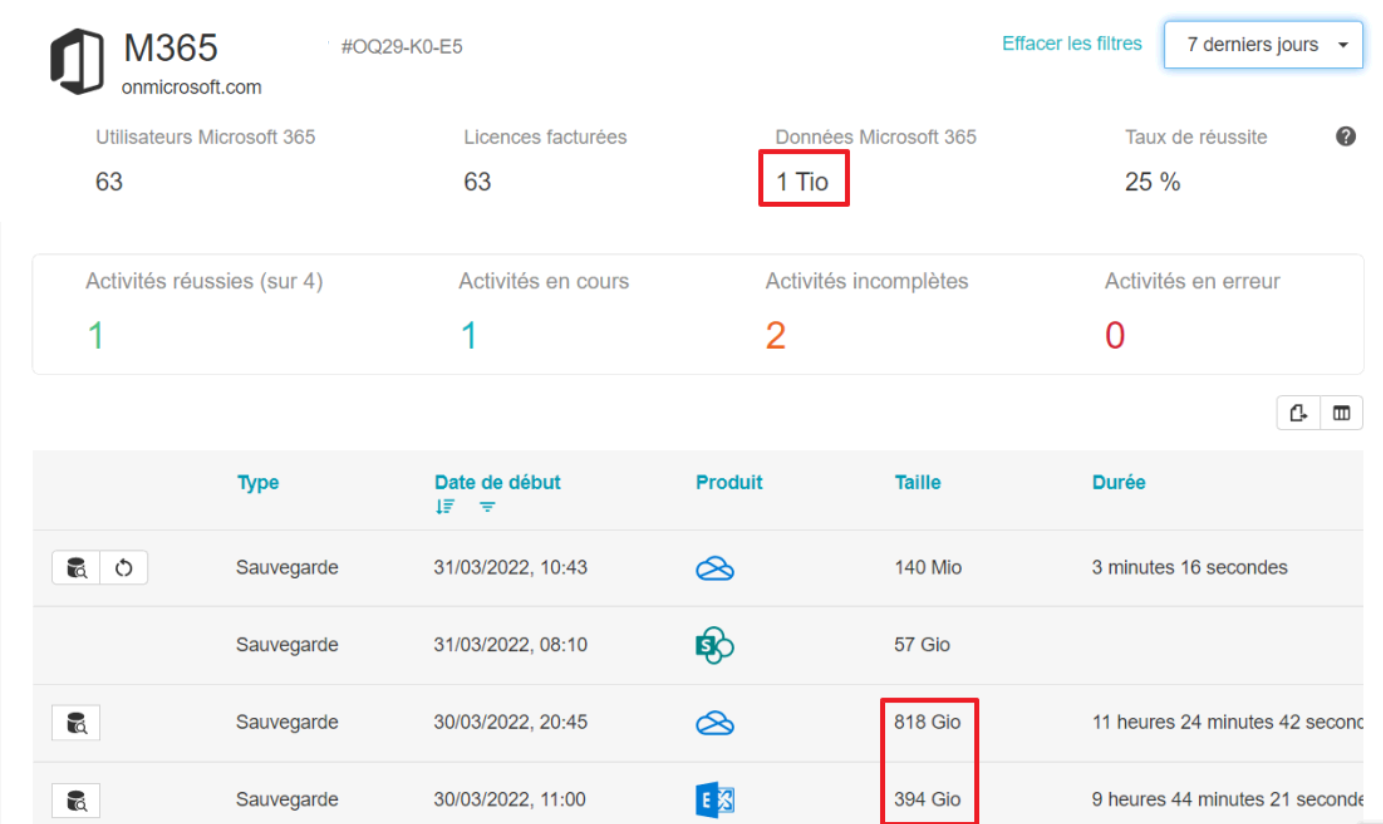The image size is (1383, 824).
Task: Open the 'Date de début' filter icon
Action: coord(487,507)
